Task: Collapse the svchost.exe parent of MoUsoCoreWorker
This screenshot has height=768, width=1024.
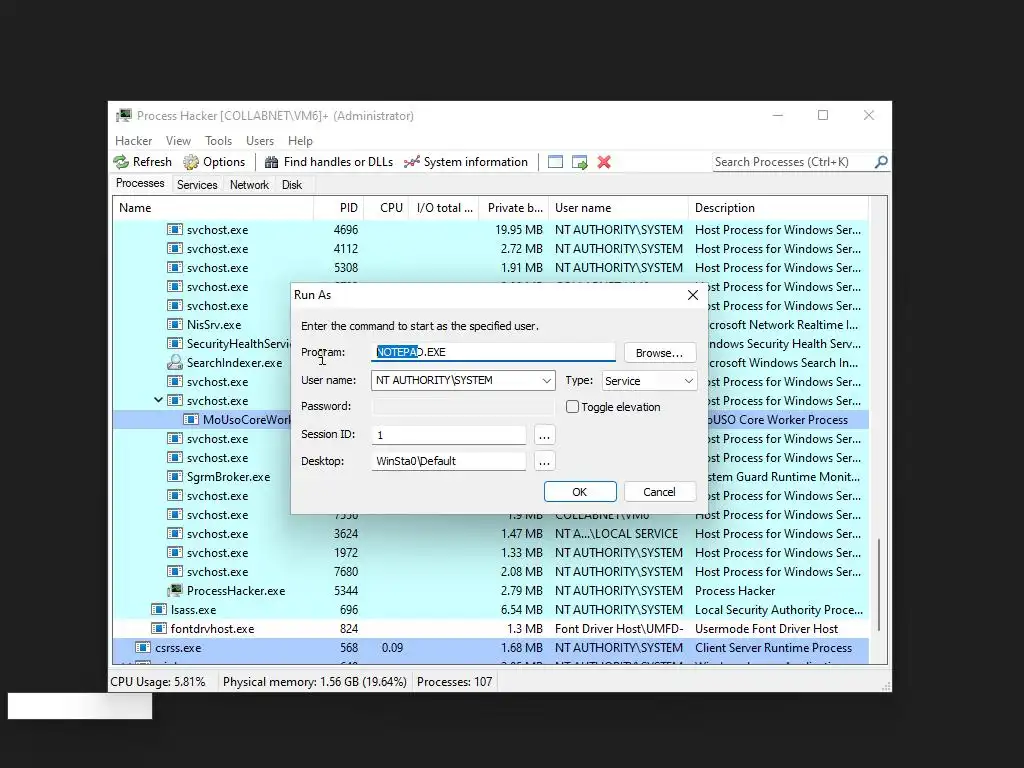Action: (x=158, y=400)
